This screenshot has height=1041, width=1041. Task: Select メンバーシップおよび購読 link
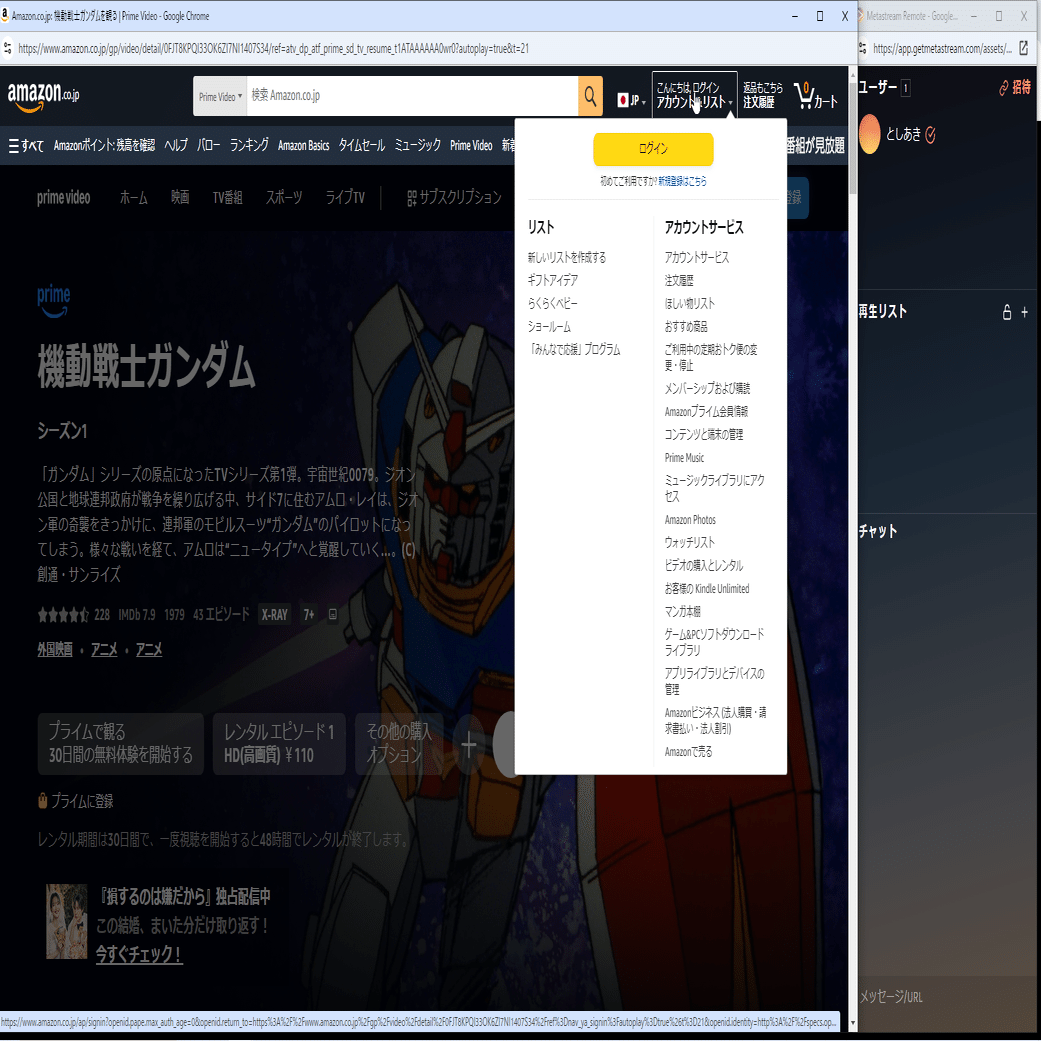click(x=707, y=388)
